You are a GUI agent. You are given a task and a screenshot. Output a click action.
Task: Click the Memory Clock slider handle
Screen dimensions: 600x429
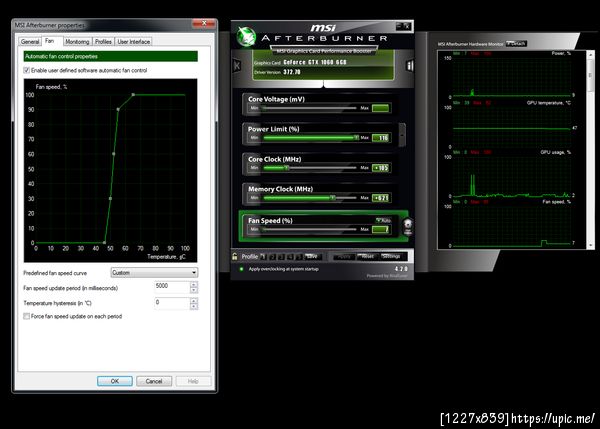[333, 197]
